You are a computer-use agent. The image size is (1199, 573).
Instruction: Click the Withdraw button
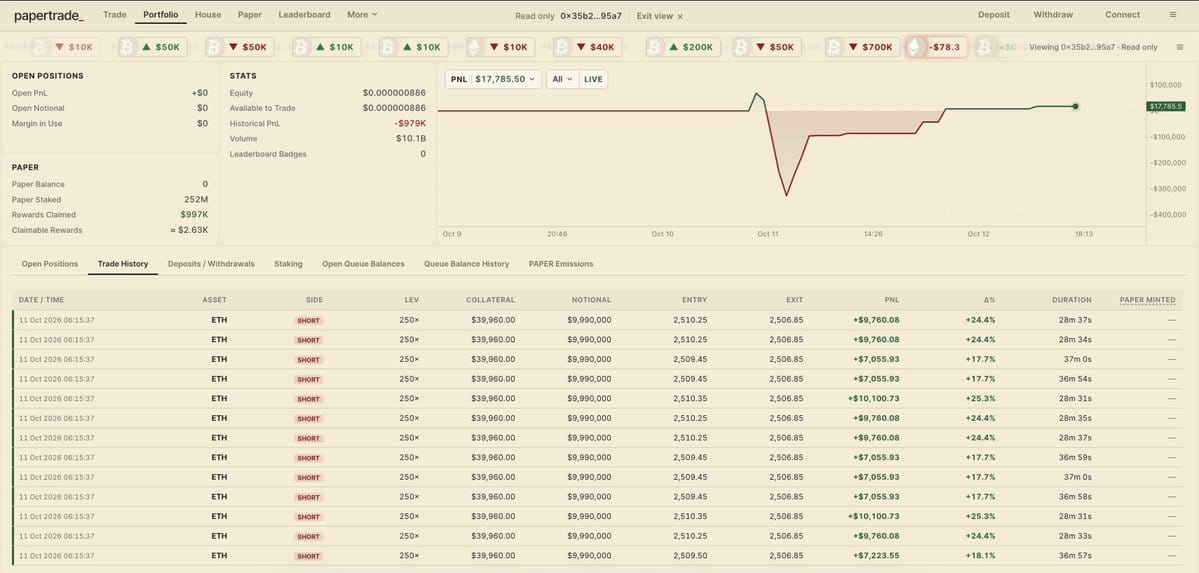click(x=1053, y=15)
